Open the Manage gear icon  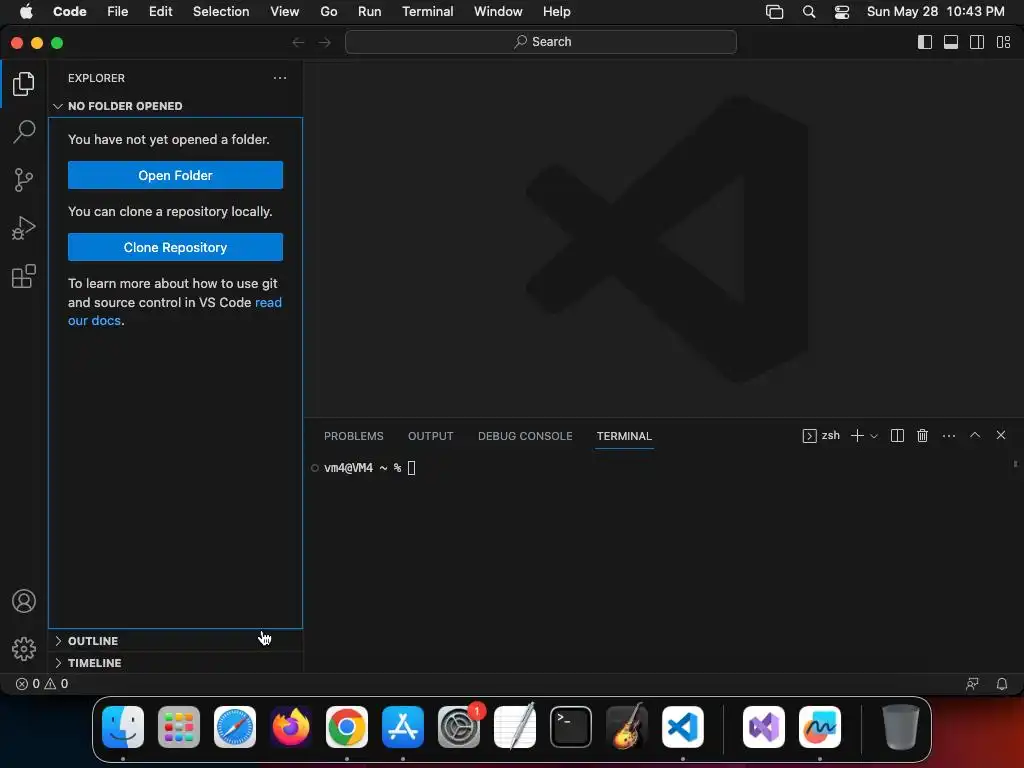24,648
